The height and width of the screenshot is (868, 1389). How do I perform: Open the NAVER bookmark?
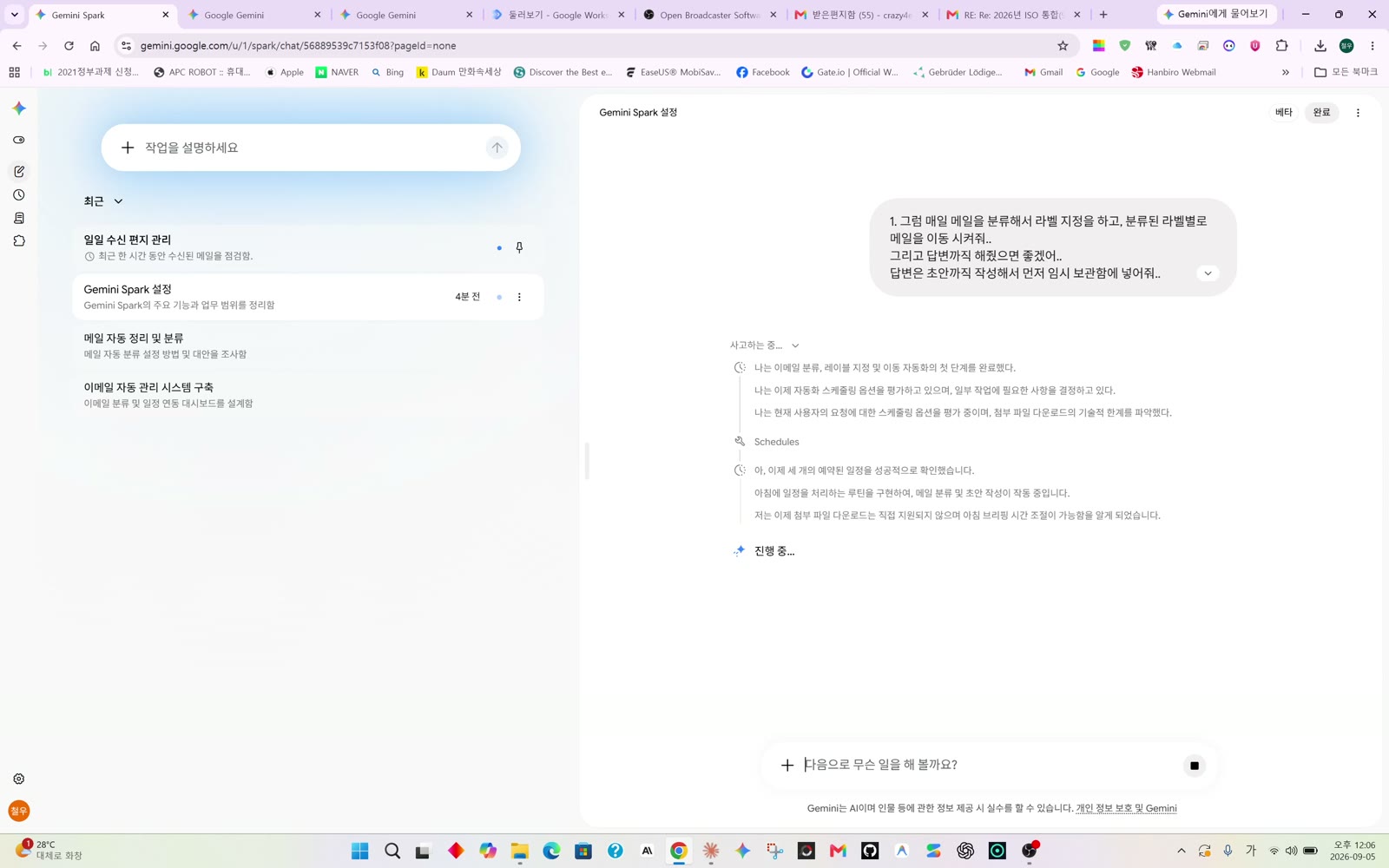point(337,73)
